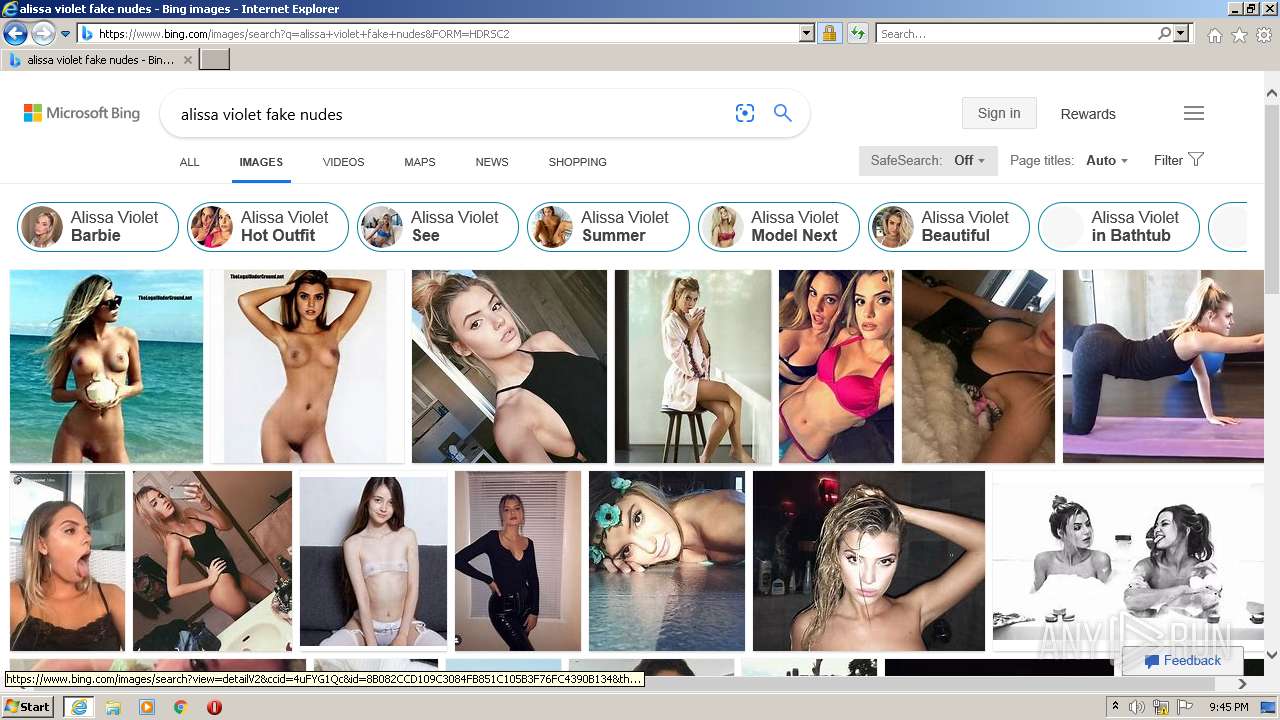Click the Microsoft Bing logo
The width and height of the screenshot is (1280, 720).
tap(82, 113)
